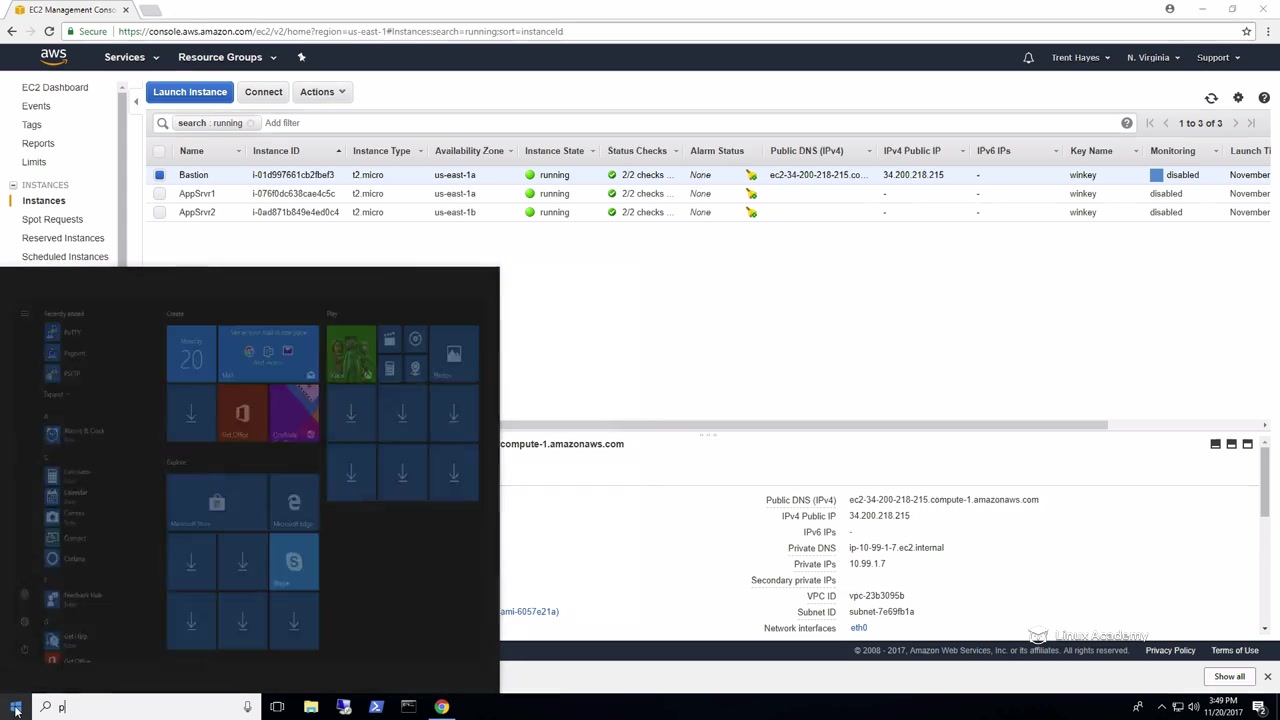
Task: Bookmark this page with star icon
Action: pyautogui.click(x=1246, y=31)
